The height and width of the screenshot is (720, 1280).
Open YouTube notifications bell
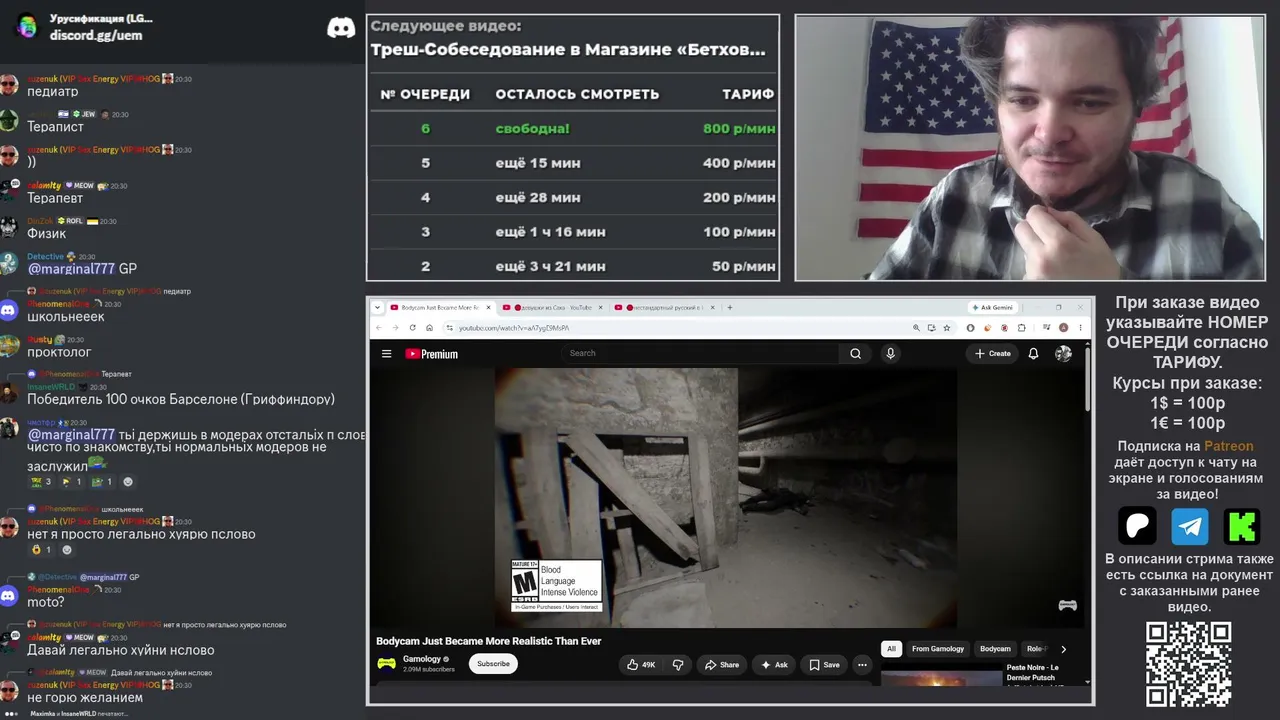tap(1033, 353)
